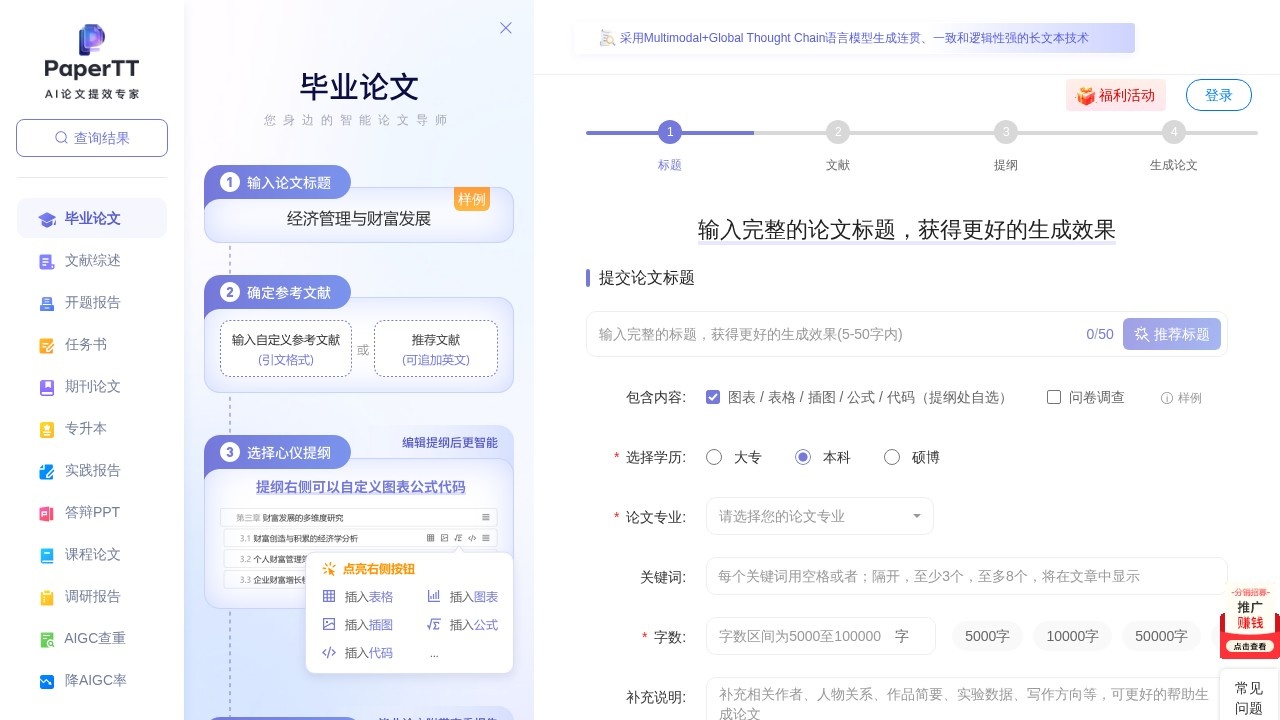Click the PaperTT logo icon
Screen dimensions: 1280x720
pyautogui.click(x=92, y=40)
